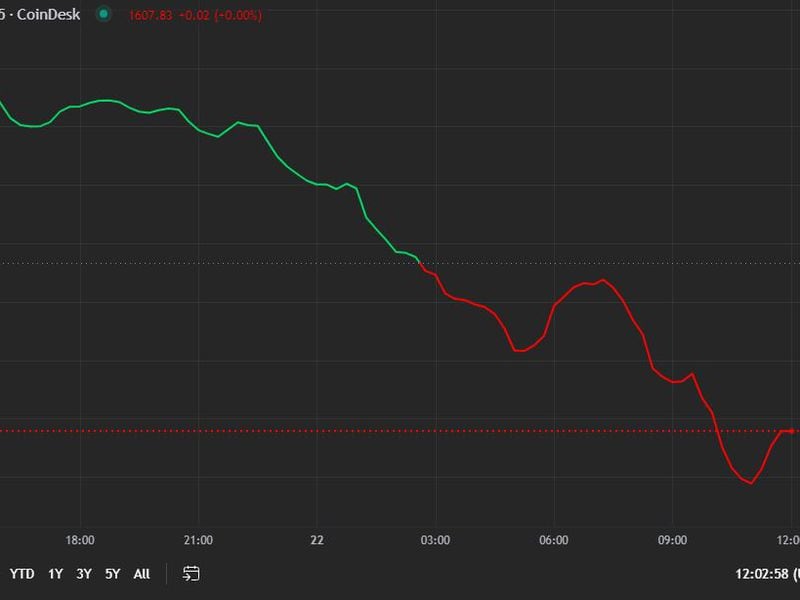Screen dimensions: 800x600
Task: Select the 5Y range button
Action: pos(112,574)
